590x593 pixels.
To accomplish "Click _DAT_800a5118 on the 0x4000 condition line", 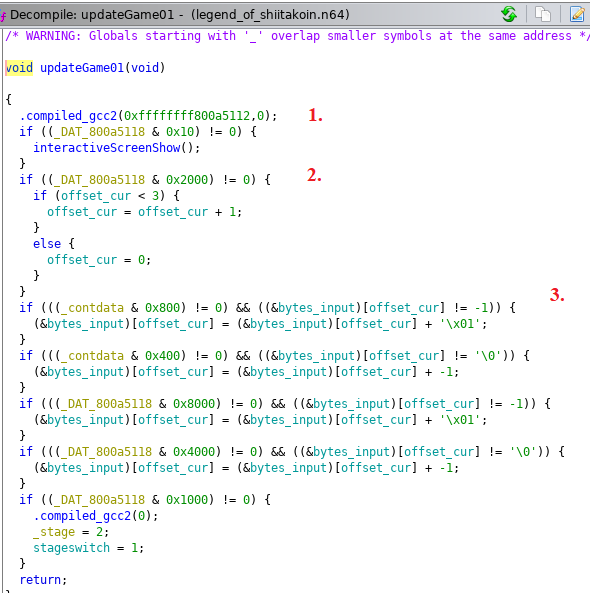I will click(x=106, y=452).
